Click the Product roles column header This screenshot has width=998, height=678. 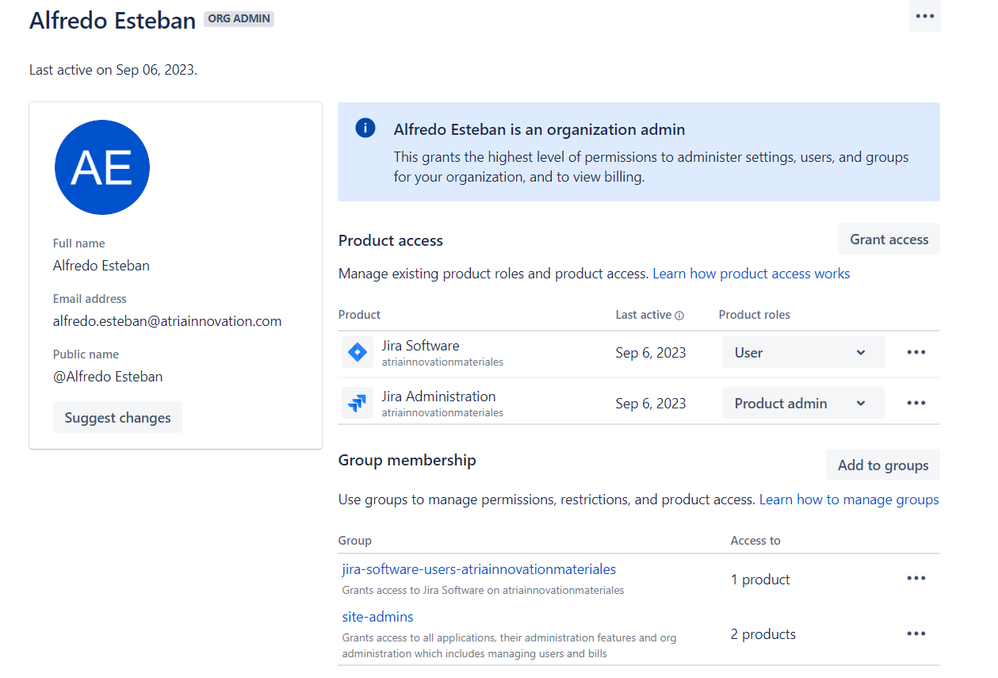[754, 314]
